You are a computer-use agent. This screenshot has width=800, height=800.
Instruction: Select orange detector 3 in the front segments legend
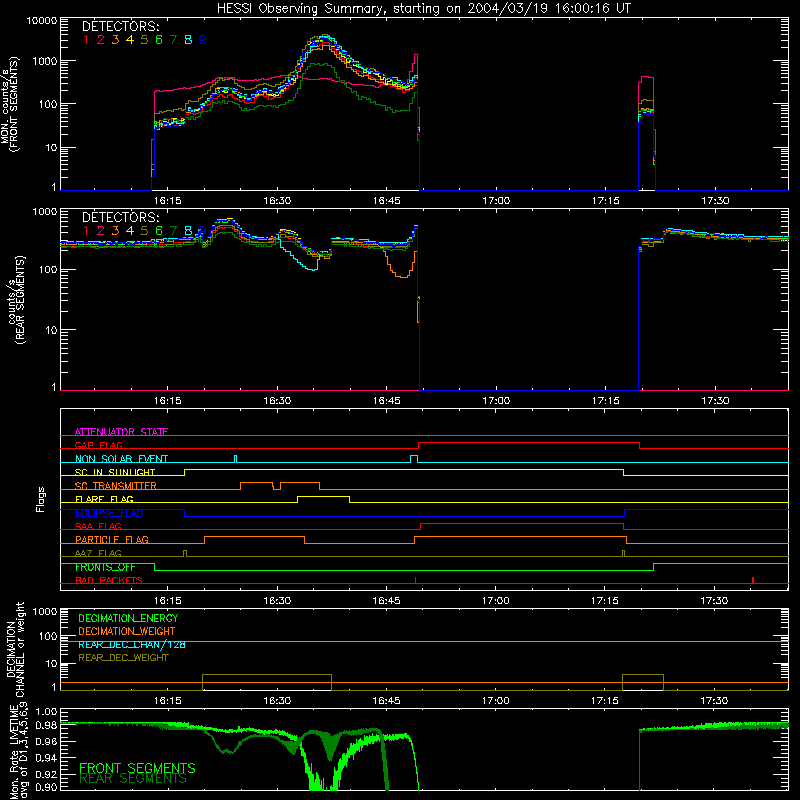point(115,40)
